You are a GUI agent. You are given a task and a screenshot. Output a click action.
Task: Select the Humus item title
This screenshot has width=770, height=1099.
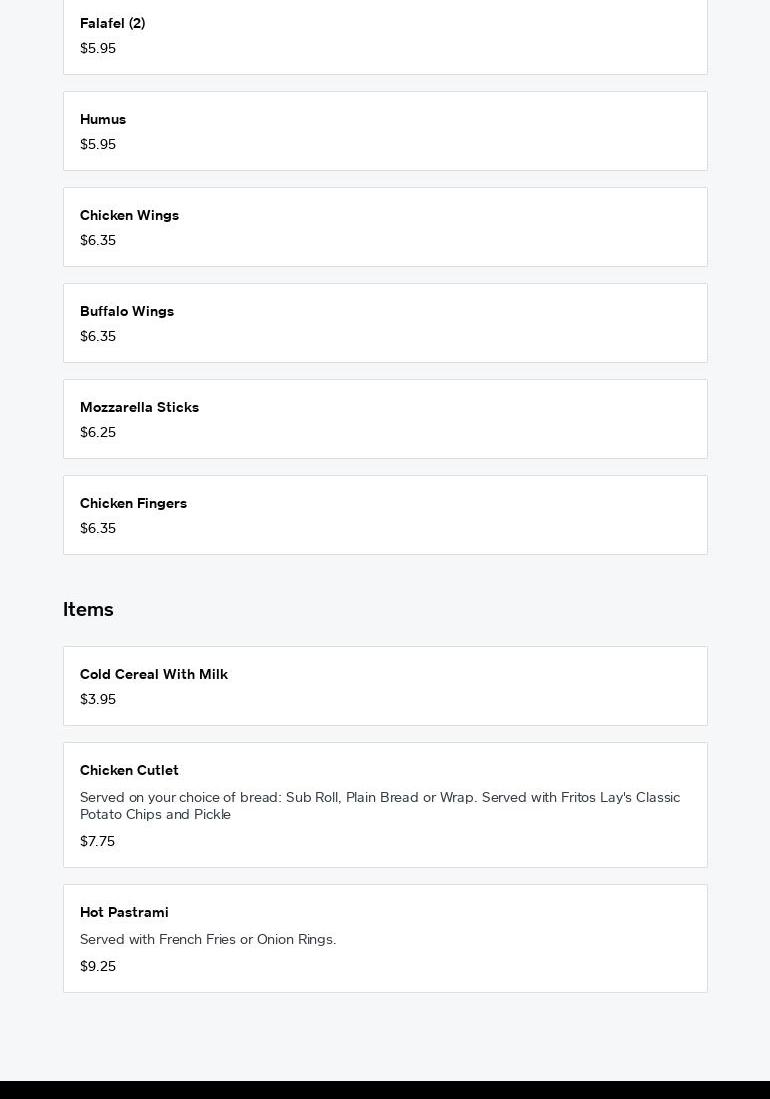pyautogui.click(x=103, y=119)
